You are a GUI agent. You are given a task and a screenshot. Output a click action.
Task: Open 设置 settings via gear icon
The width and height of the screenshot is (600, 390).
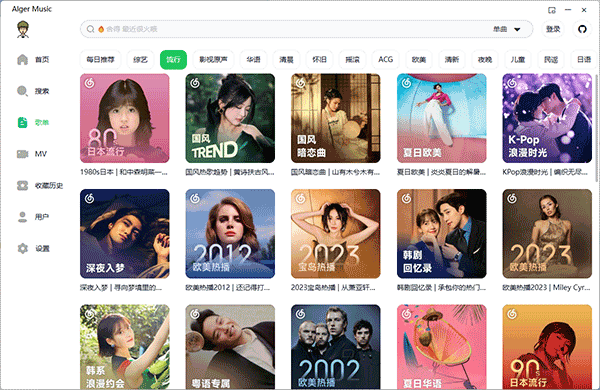tap(23, 248)
